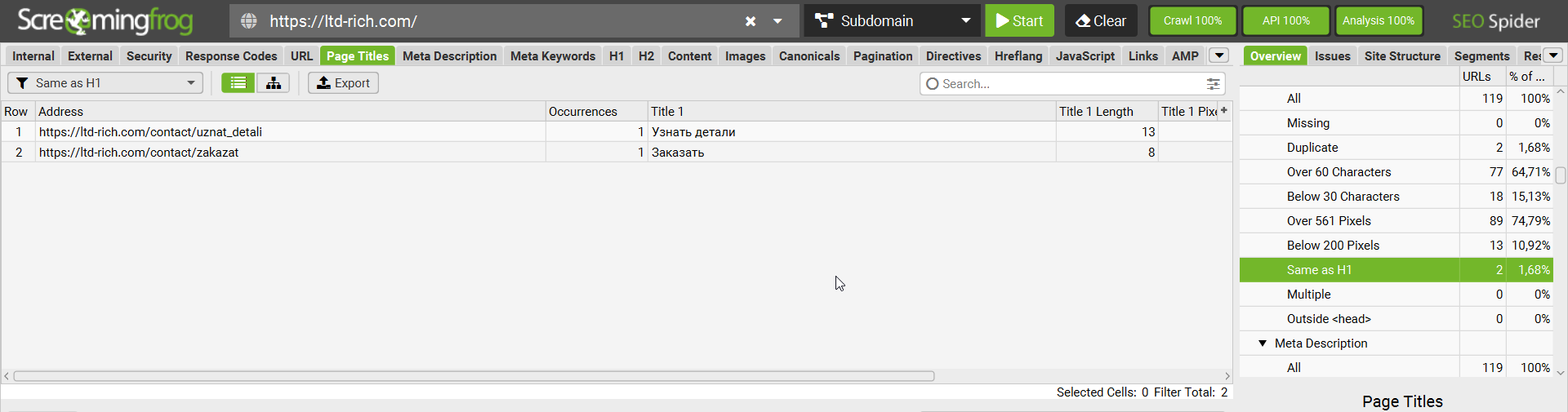Select Over 60 Characters overview row
Screen dimensions: 1568x412
[1396, 172]
